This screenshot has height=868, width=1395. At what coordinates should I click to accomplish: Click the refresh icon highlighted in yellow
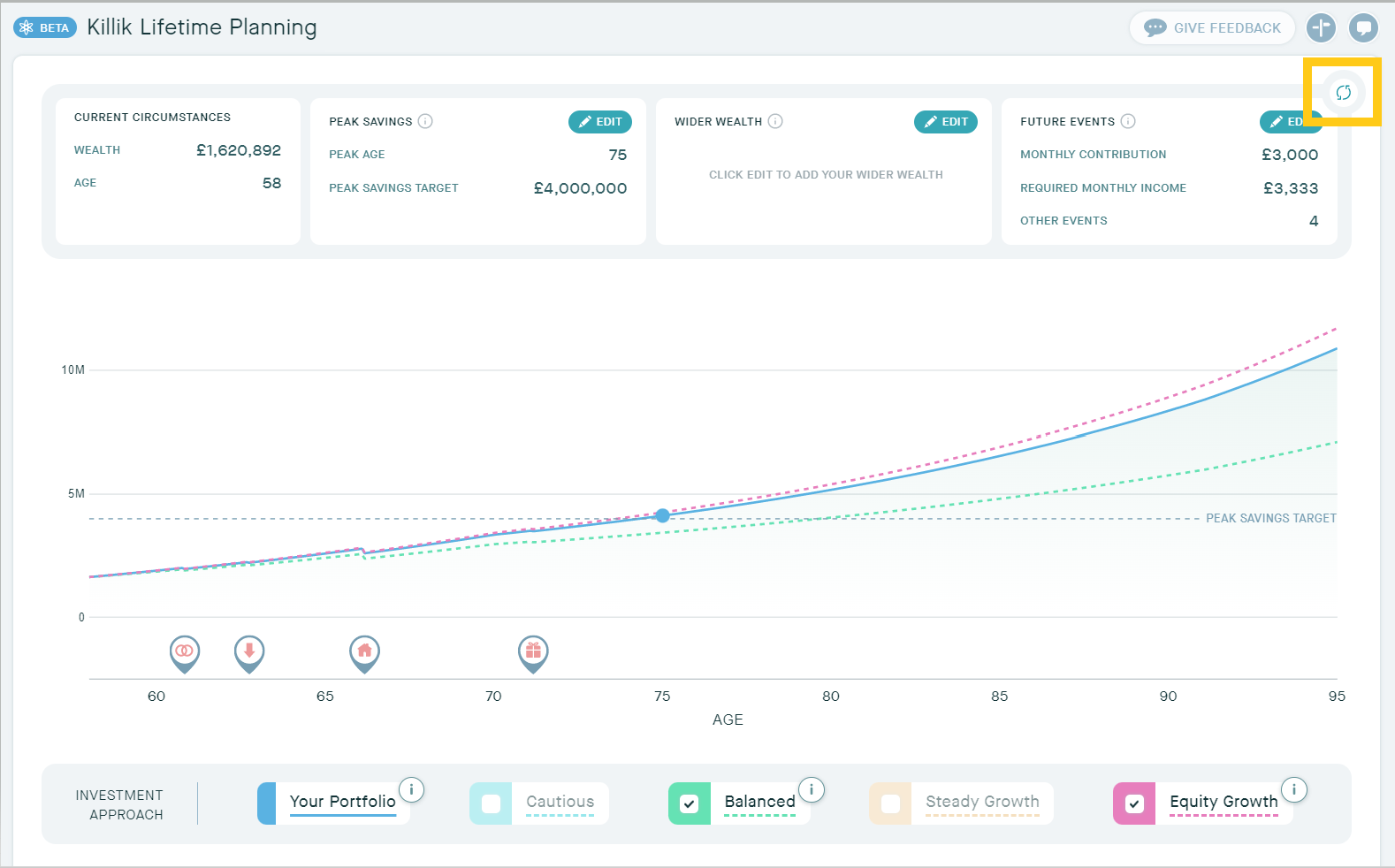[1343, 93]
